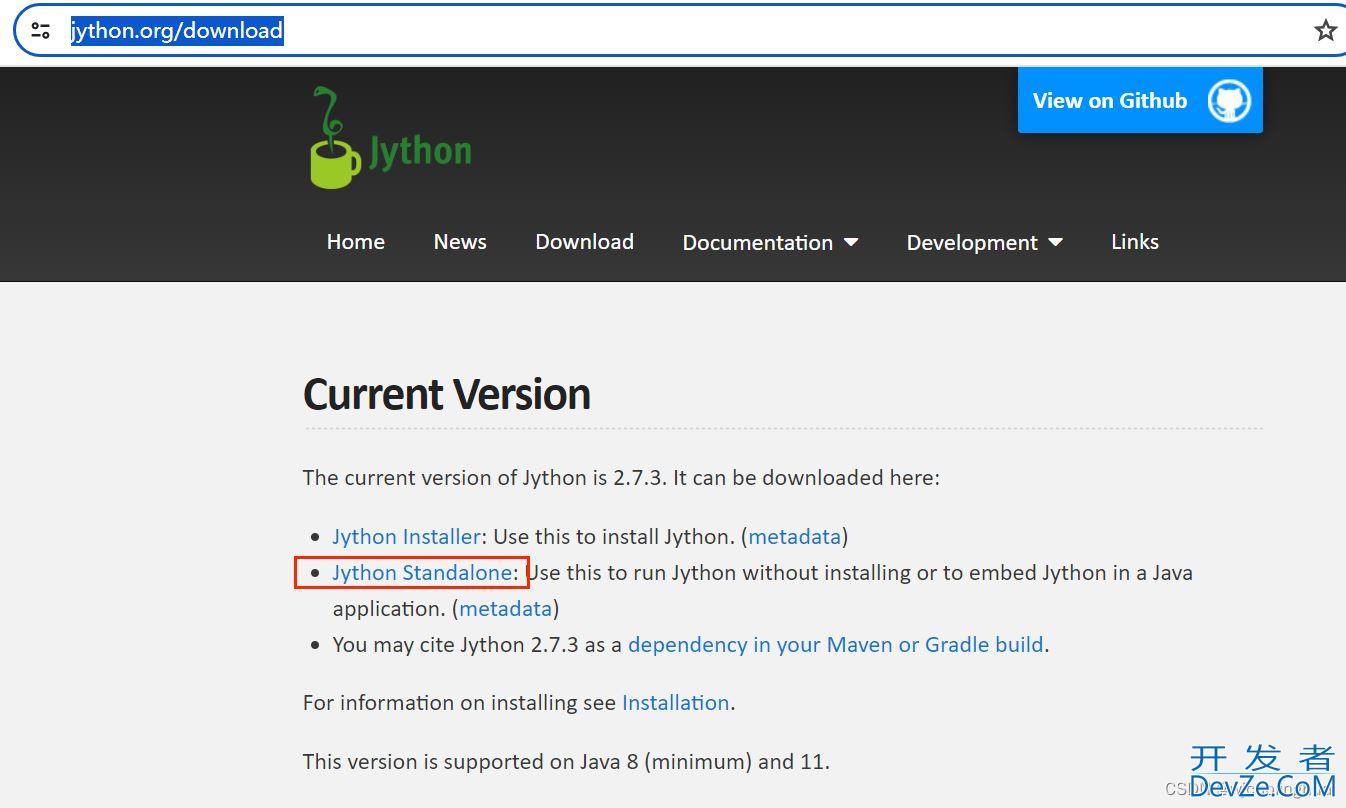Viewport: 1346px width, 808px height.
Task: Download the Jython Installer link
Action: click(406, 537)
